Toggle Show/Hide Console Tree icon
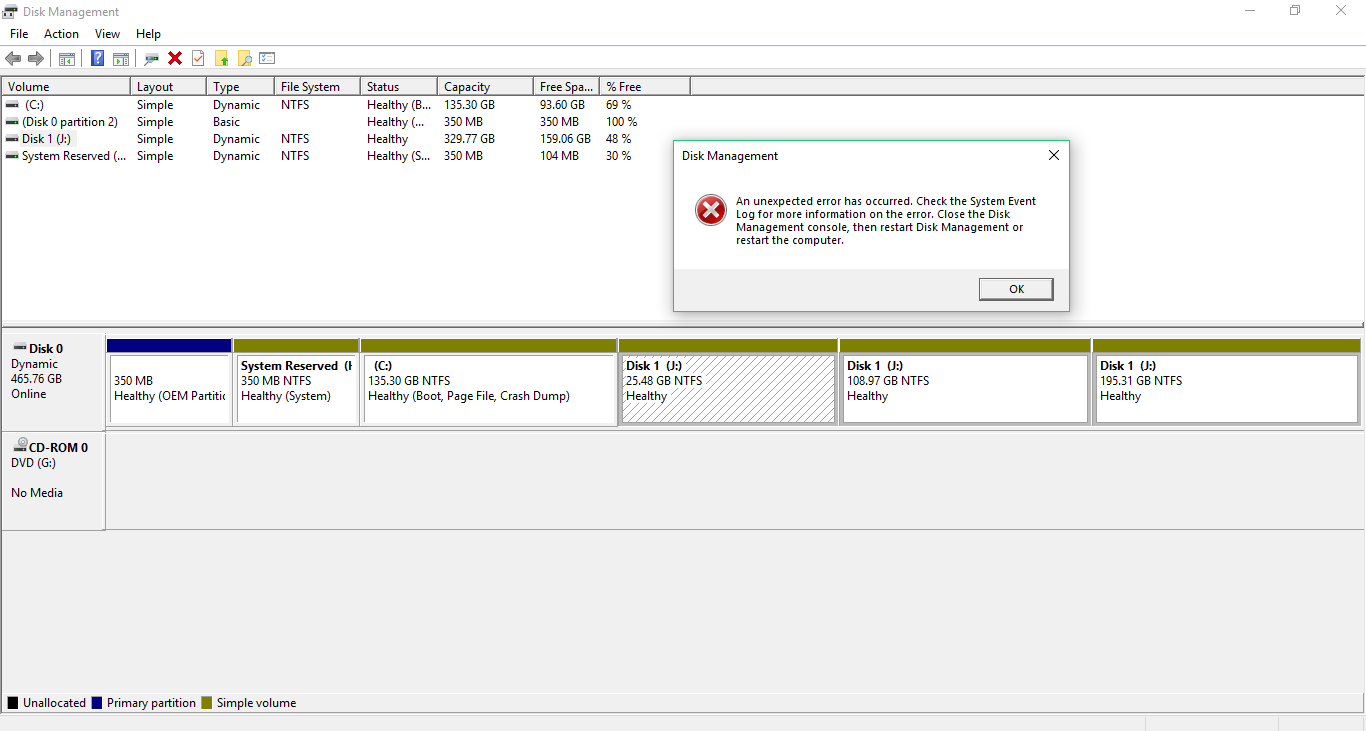1366x731 pixels. point(67,58)
